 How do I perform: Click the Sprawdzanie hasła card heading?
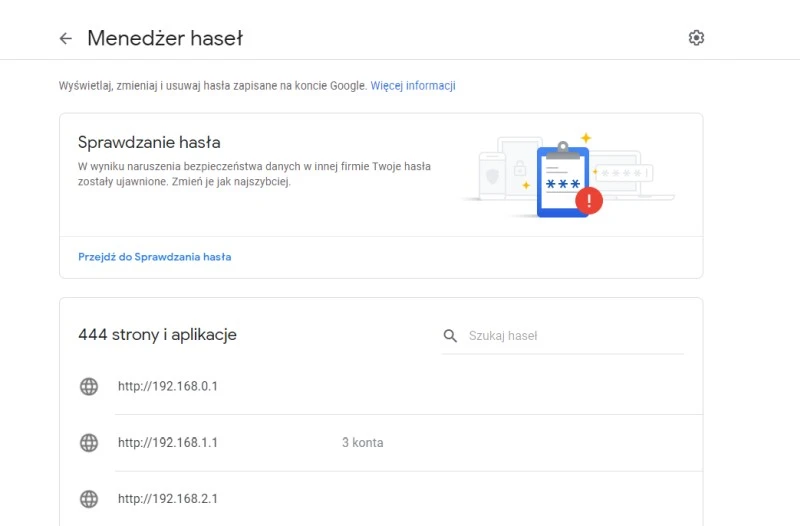149,142
